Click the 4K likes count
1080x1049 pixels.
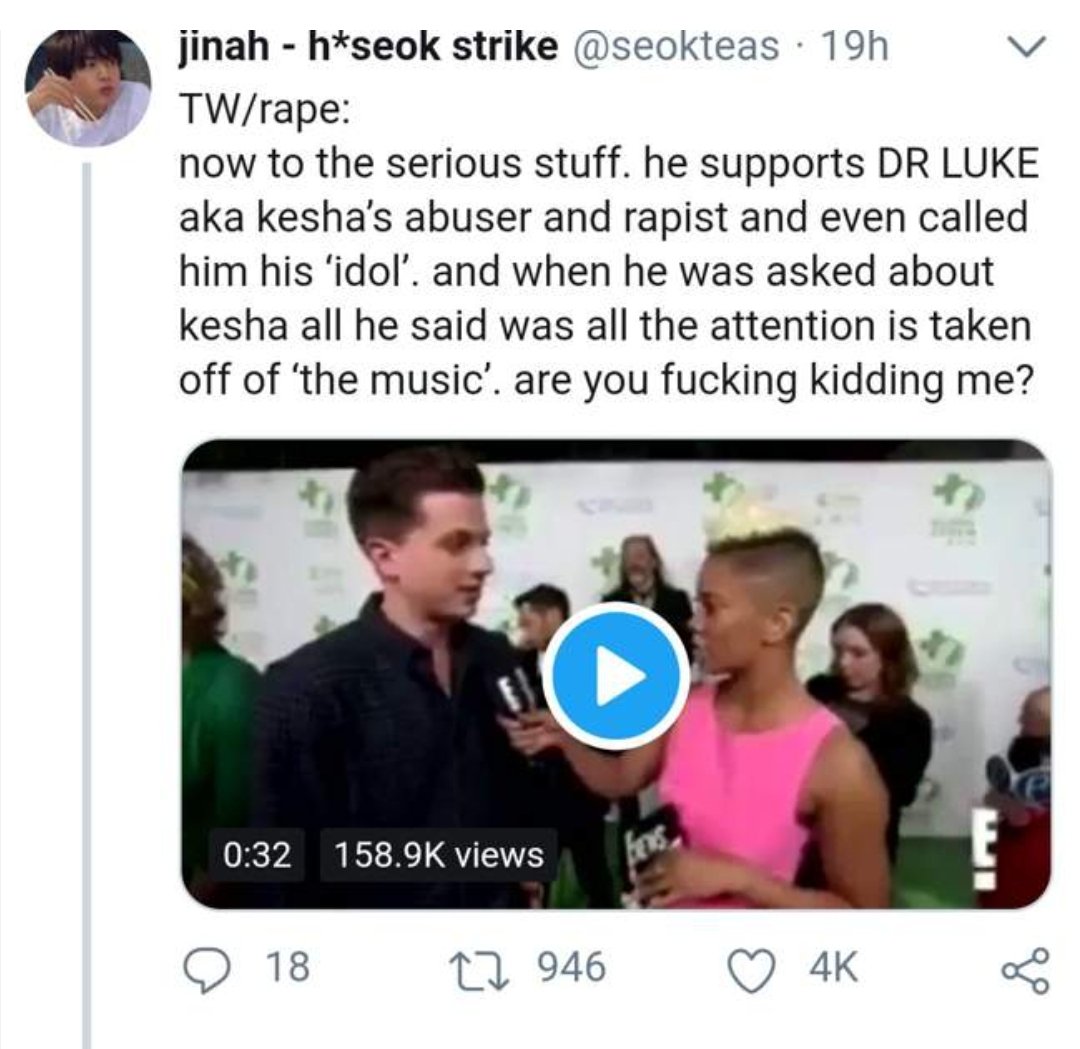tap(832, 967)
